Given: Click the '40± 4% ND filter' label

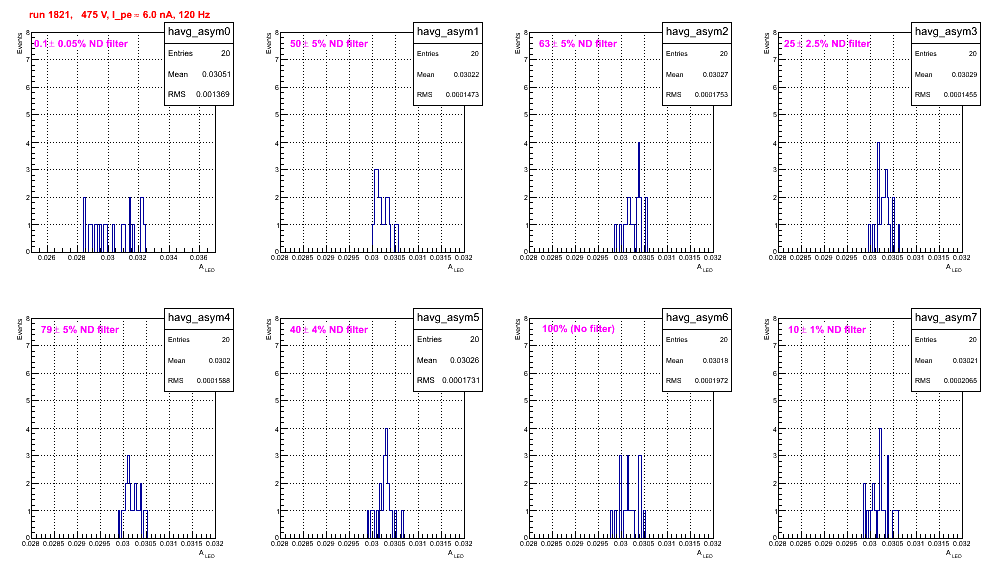Looking at the screenshot, I should 329,330.
